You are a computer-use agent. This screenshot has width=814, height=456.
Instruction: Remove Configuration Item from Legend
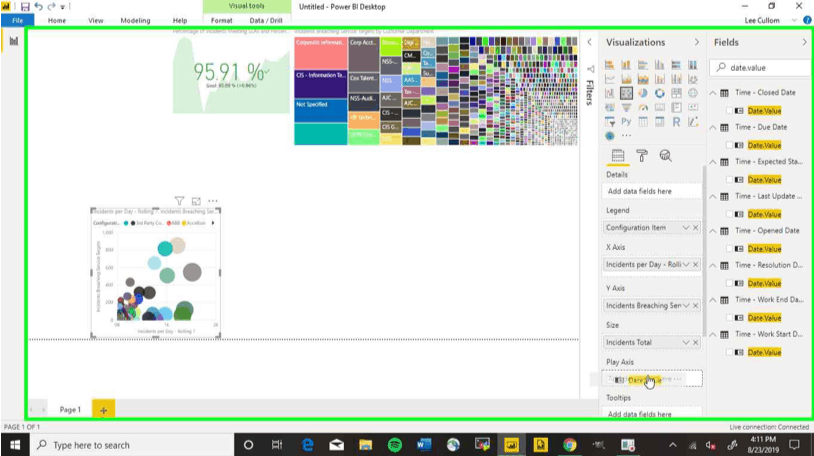696,227
